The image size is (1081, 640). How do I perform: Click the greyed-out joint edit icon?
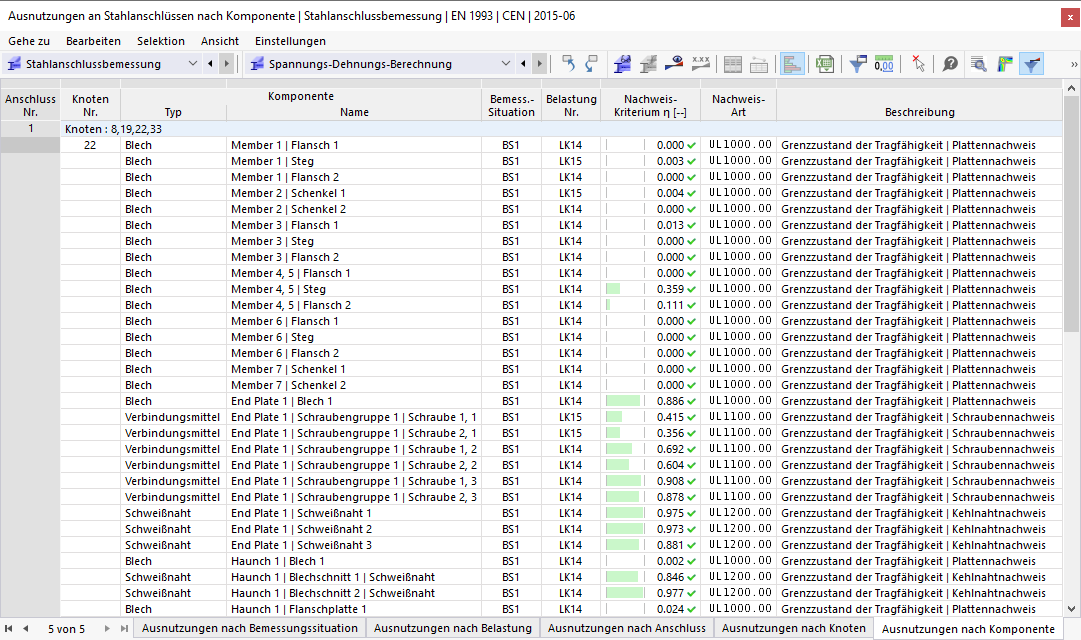(648, 64)
